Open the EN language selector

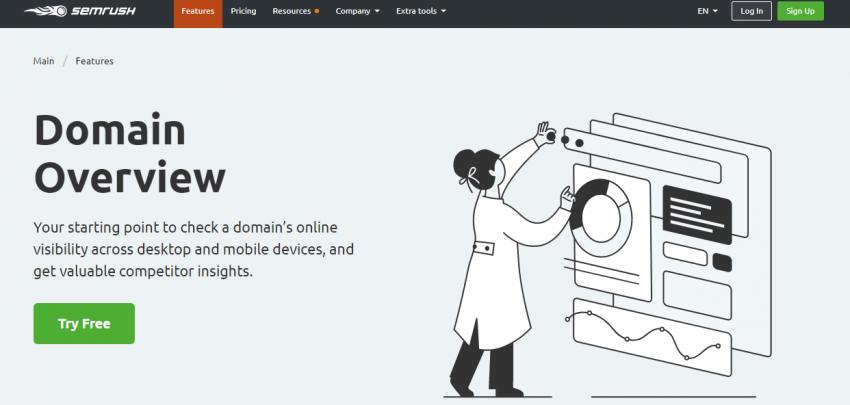pyautogui.click(x=707, y=11)
